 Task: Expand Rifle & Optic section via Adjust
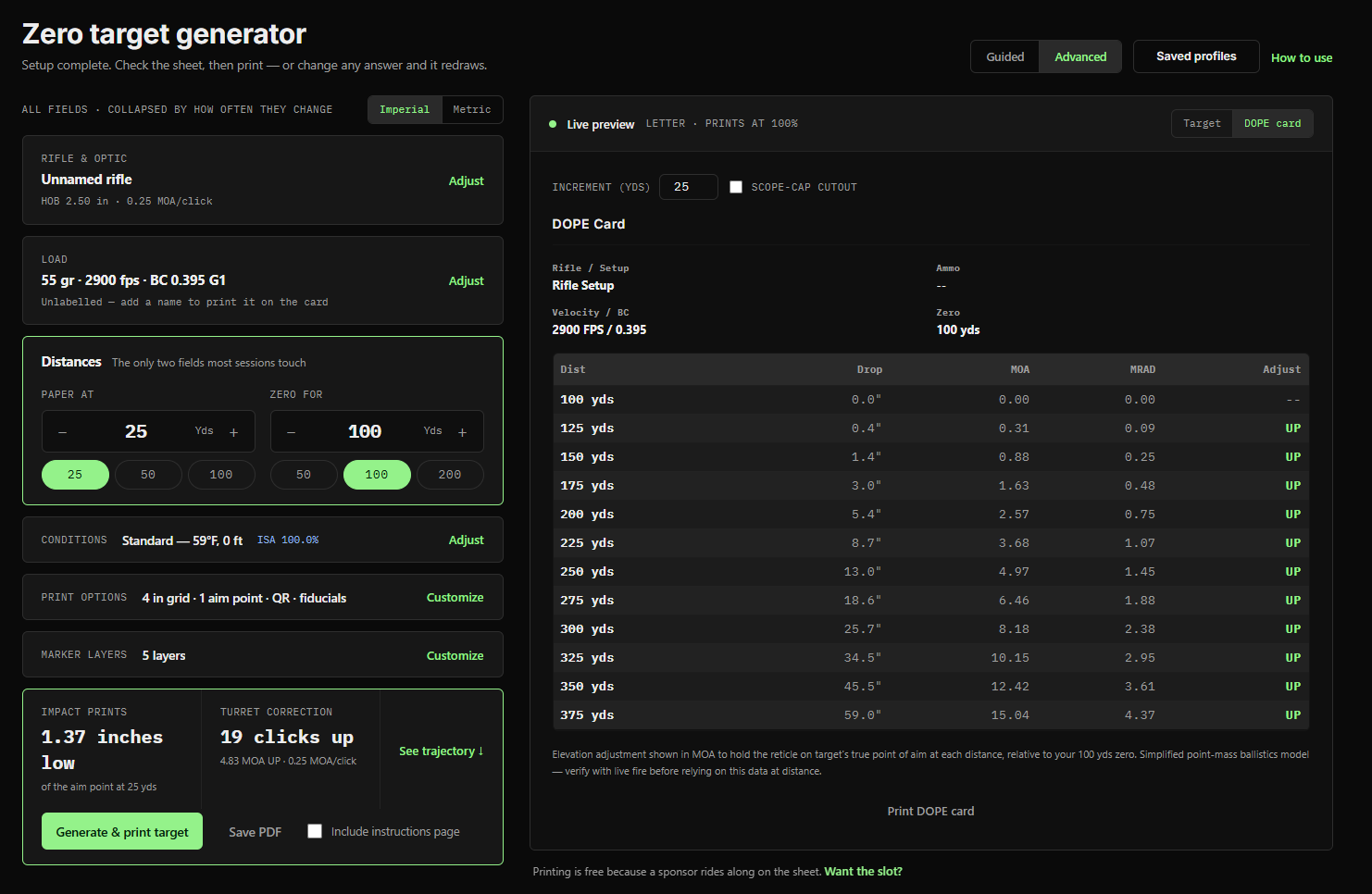(x=466, y=180)
